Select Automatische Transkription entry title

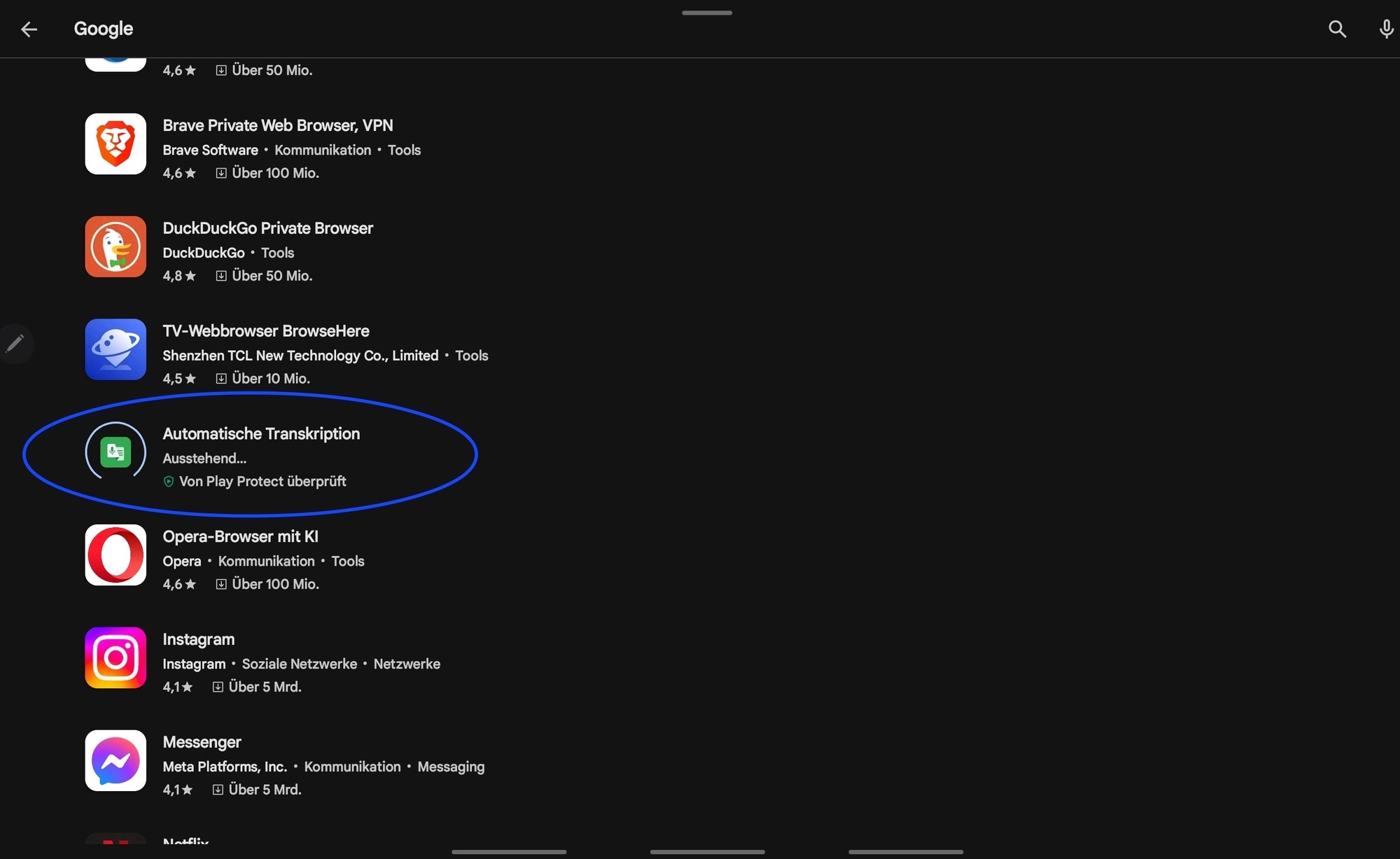(x=261, y=434)
